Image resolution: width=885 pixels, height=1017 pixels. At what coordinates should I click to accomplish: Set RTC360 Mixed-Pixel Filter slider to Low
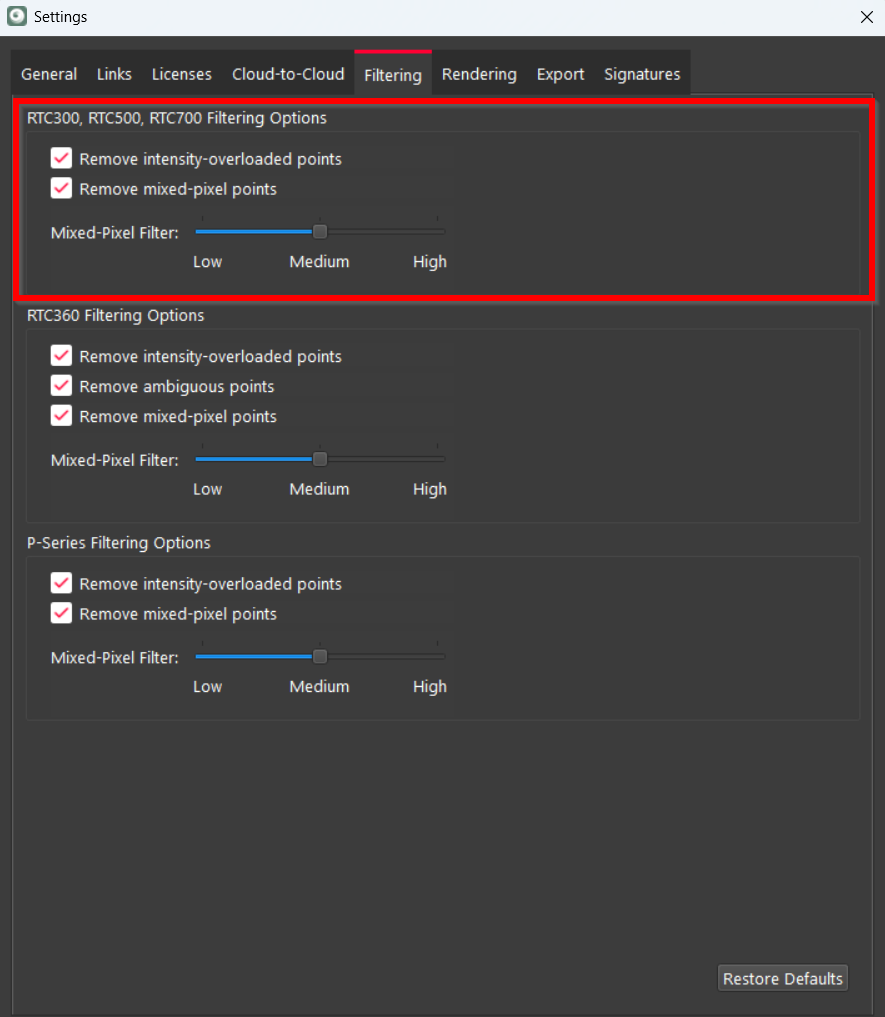pos(202,459)
